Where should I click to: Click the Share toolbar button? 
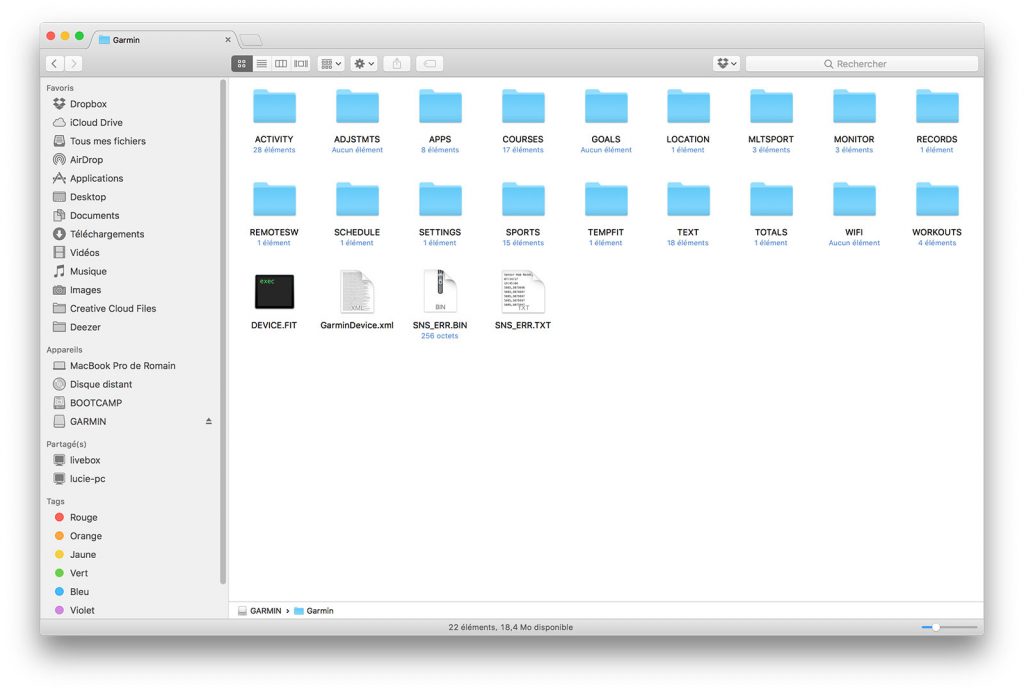coord(397,64)
